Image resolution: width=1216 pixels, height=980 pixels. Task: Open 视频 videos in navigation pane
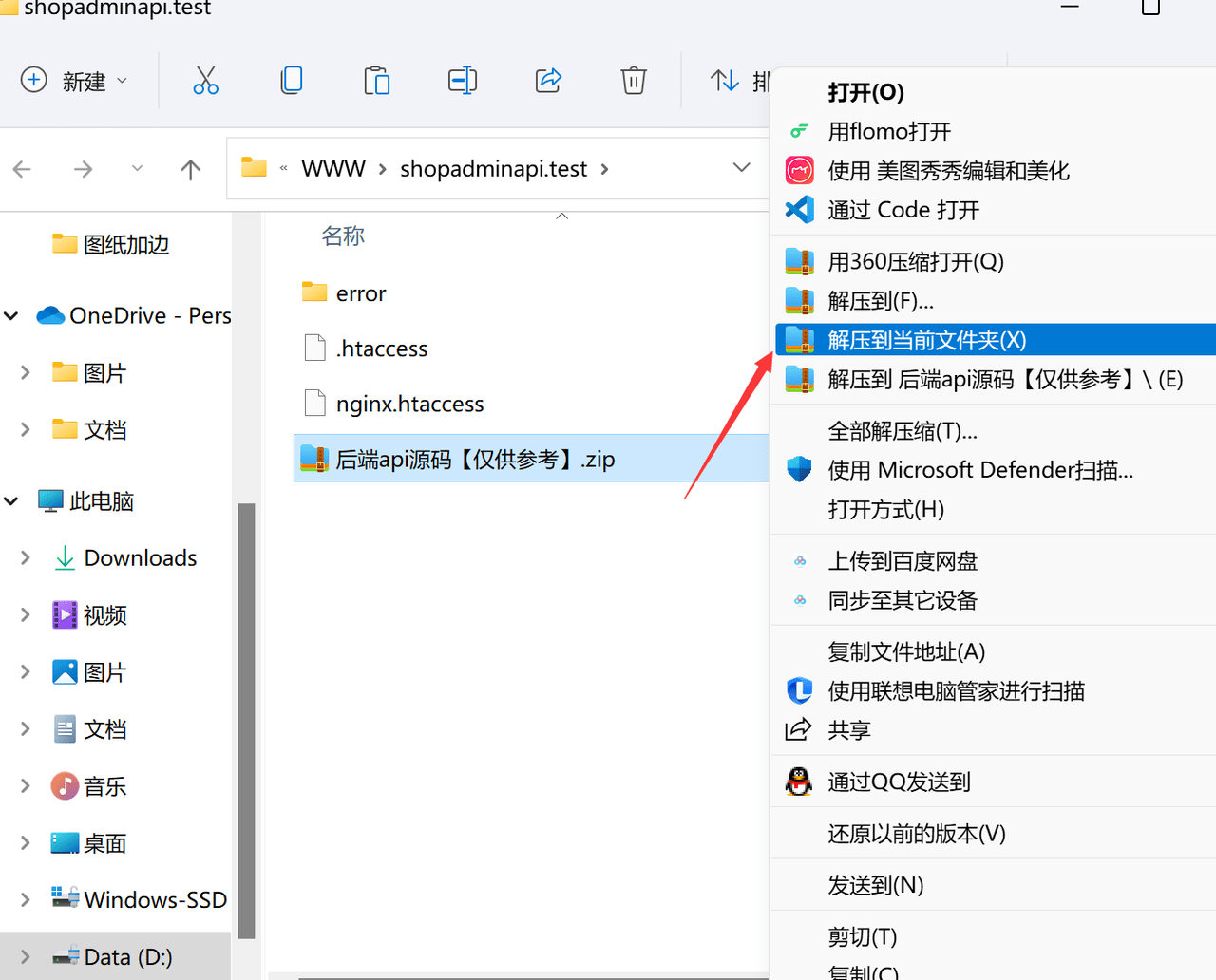(89, 615)
